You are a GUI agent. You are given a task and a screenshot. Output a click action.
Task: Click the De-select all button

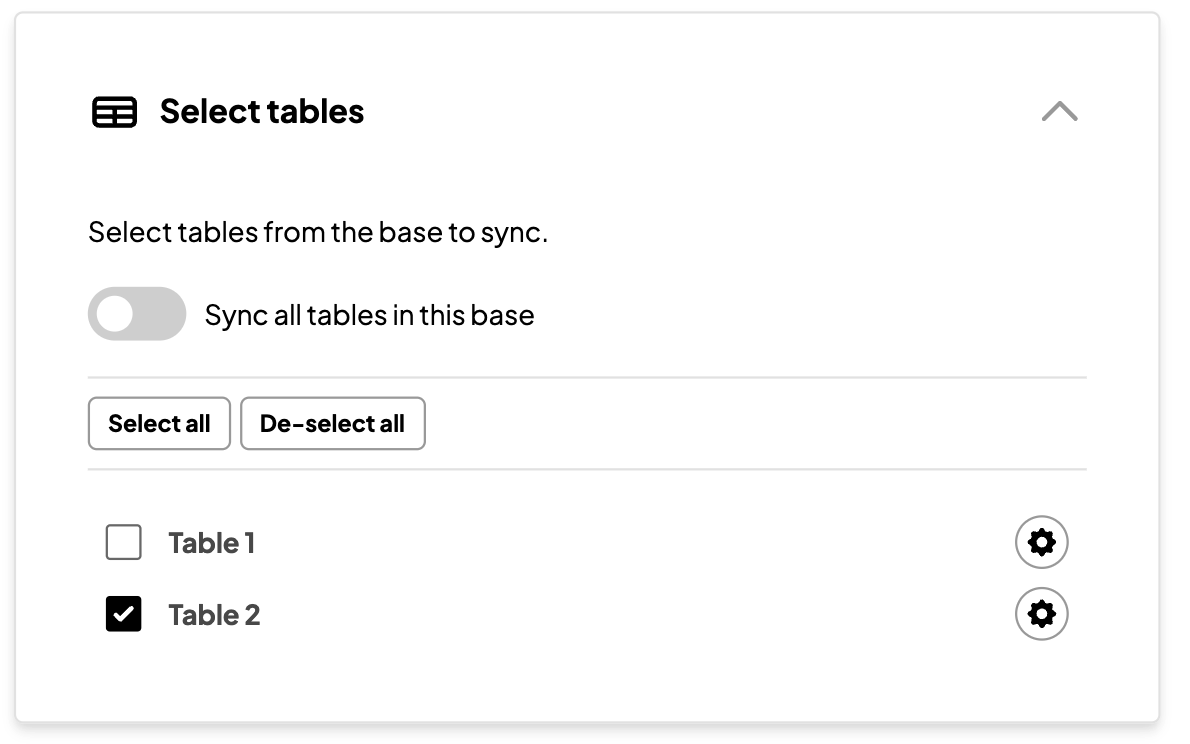333,423
